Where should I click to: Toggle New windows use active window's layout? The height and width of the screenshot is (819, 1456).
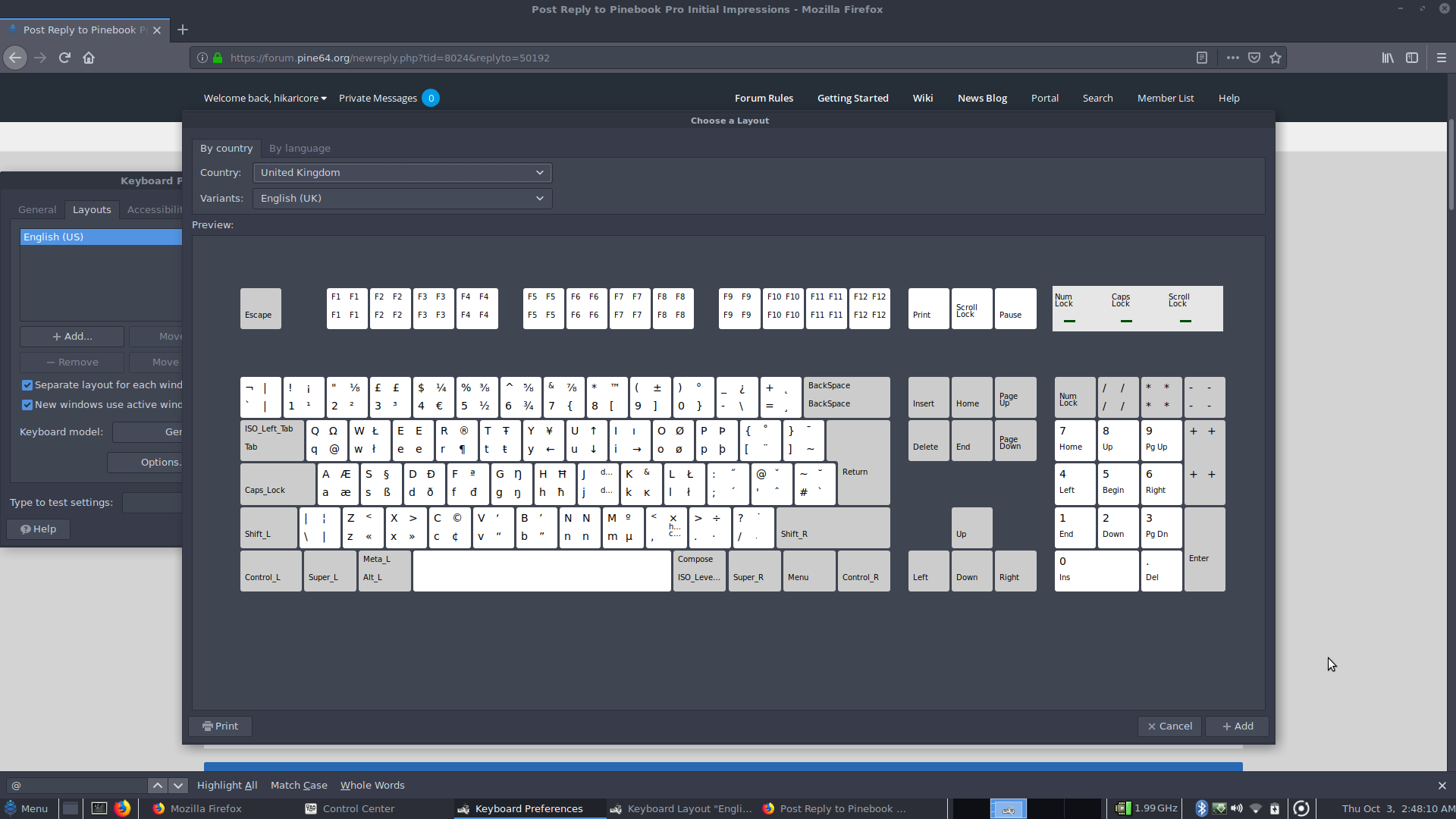[27, 405]
